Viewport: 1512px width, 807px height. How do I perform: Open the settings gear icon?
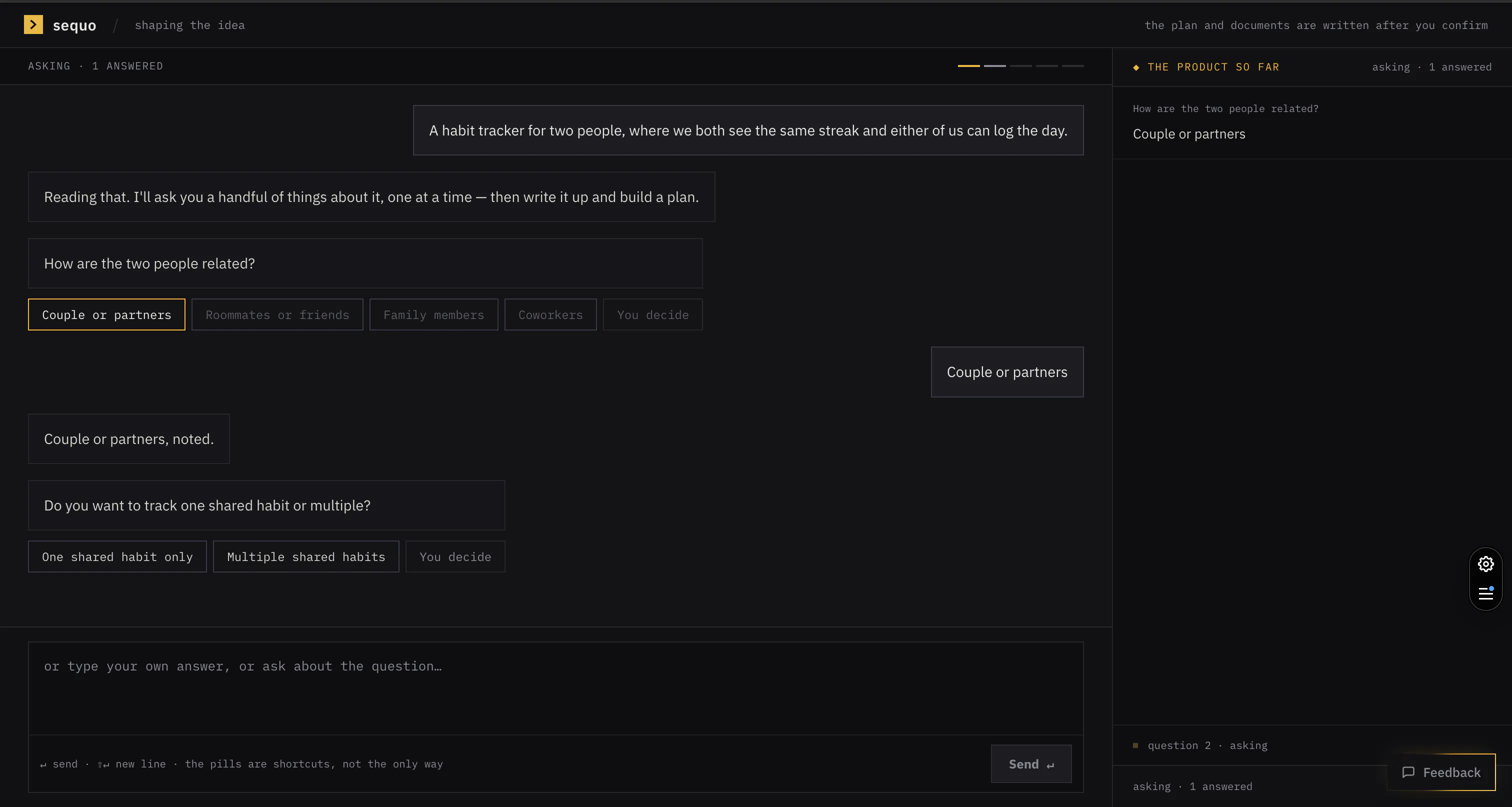(x=1485, y=564)
